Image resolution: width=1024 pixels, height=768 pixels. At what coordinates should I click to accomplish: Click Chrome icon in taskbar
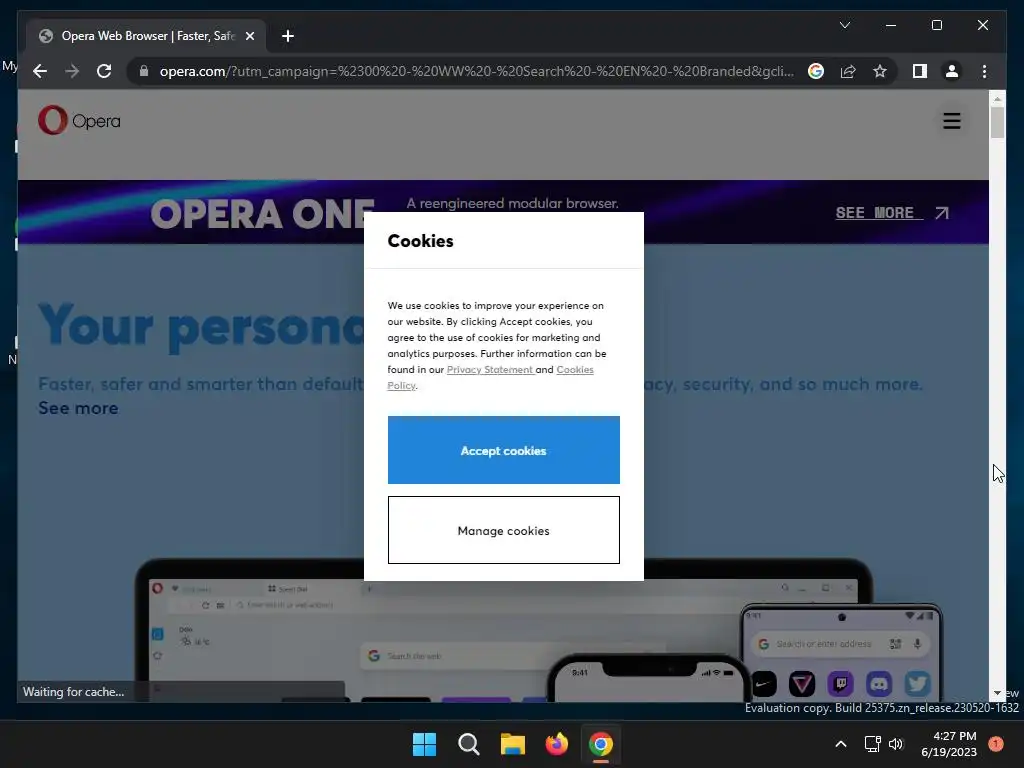pos(601,744)
